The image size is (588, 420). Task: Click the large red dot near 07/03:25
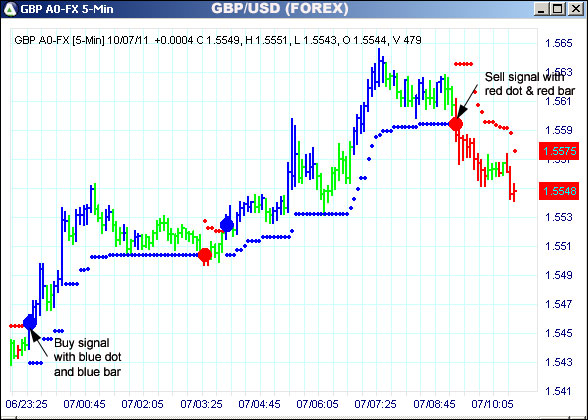coord(205,255)
